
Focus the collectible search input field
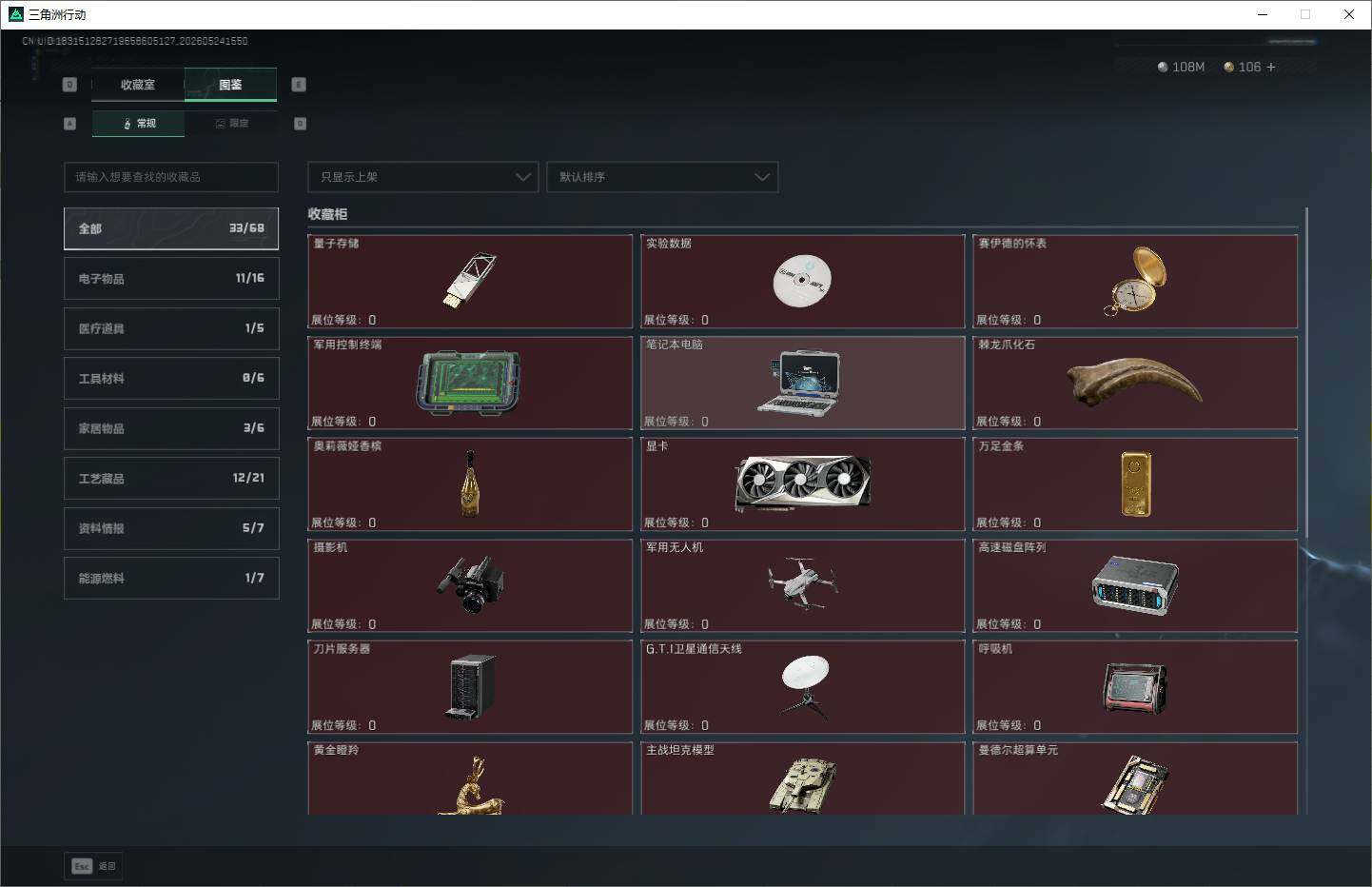pos(171,177)
